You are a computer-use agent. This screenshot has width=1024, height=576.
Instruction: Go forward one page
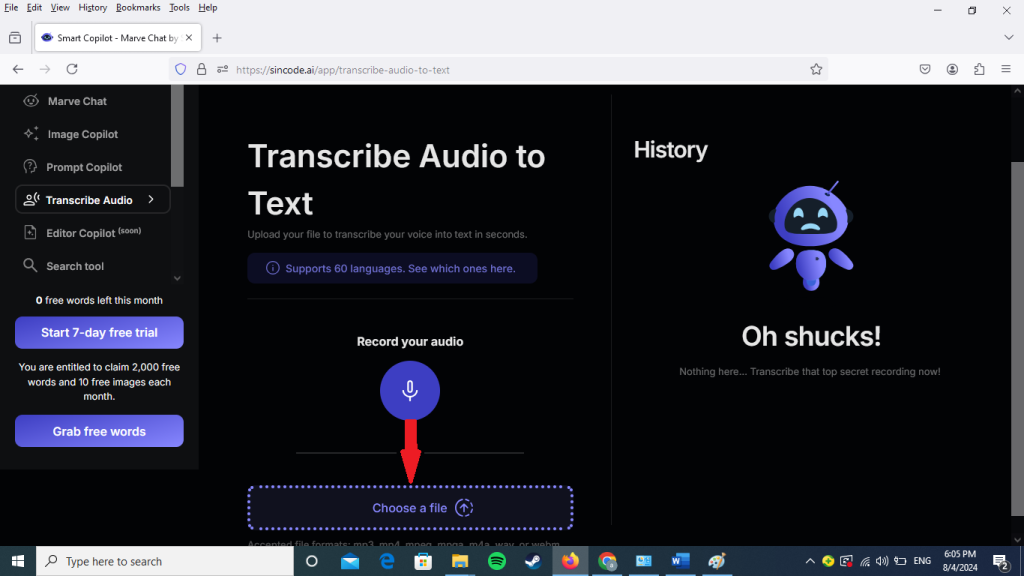[x=44, y=69]
